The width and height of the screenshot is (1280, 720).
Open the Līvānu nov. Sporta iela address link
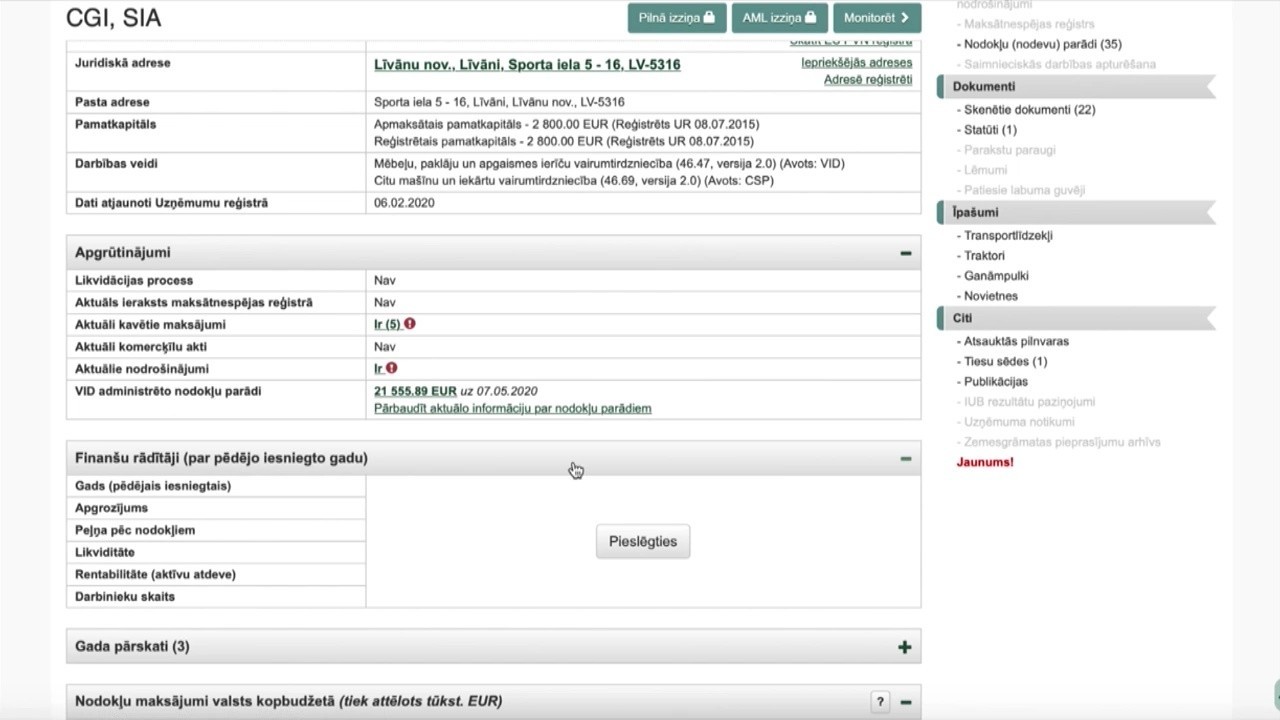pyautogui.click(x=527, y=64)
